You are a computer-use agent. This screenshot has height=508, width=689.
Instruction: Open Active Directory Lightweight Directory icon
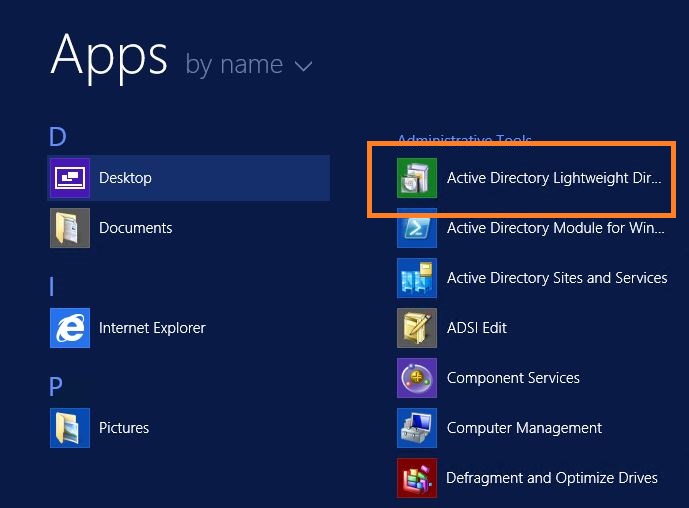[417, 178]
